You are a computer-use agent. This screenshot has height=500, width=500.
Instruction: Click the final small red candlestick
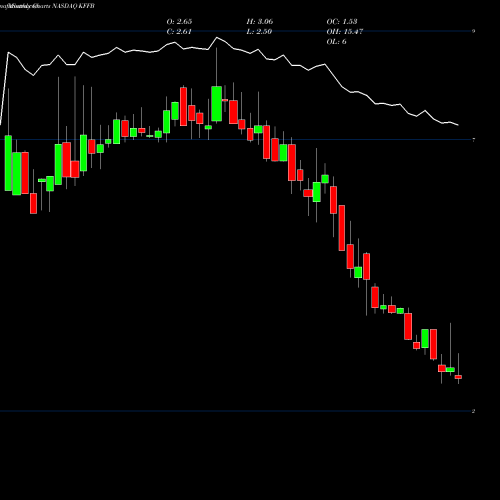458,377
